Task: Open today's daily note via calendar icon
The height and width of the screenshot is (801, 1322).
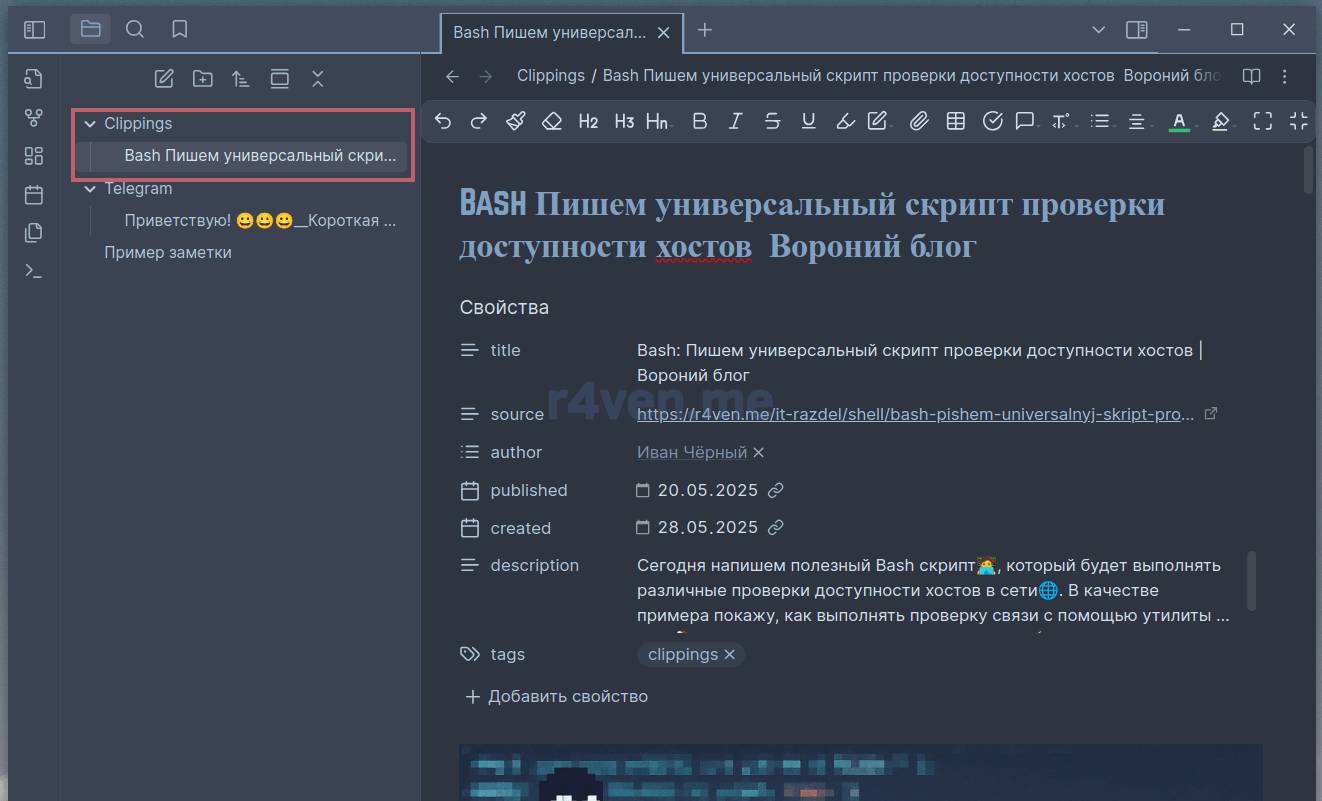Action: (34, 194)
